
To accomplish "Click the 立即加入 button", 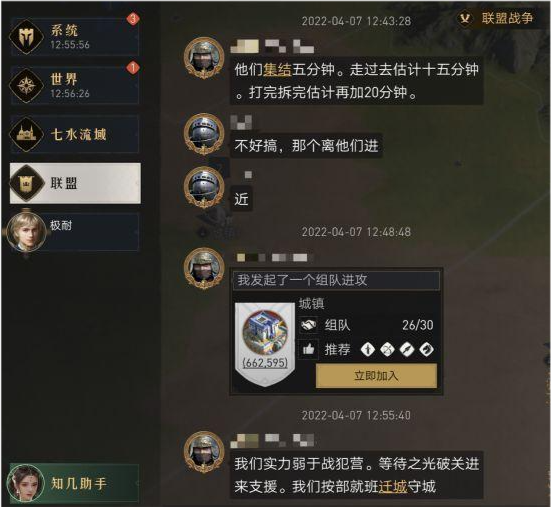I will pyautogui.click(x=376, y=376).
